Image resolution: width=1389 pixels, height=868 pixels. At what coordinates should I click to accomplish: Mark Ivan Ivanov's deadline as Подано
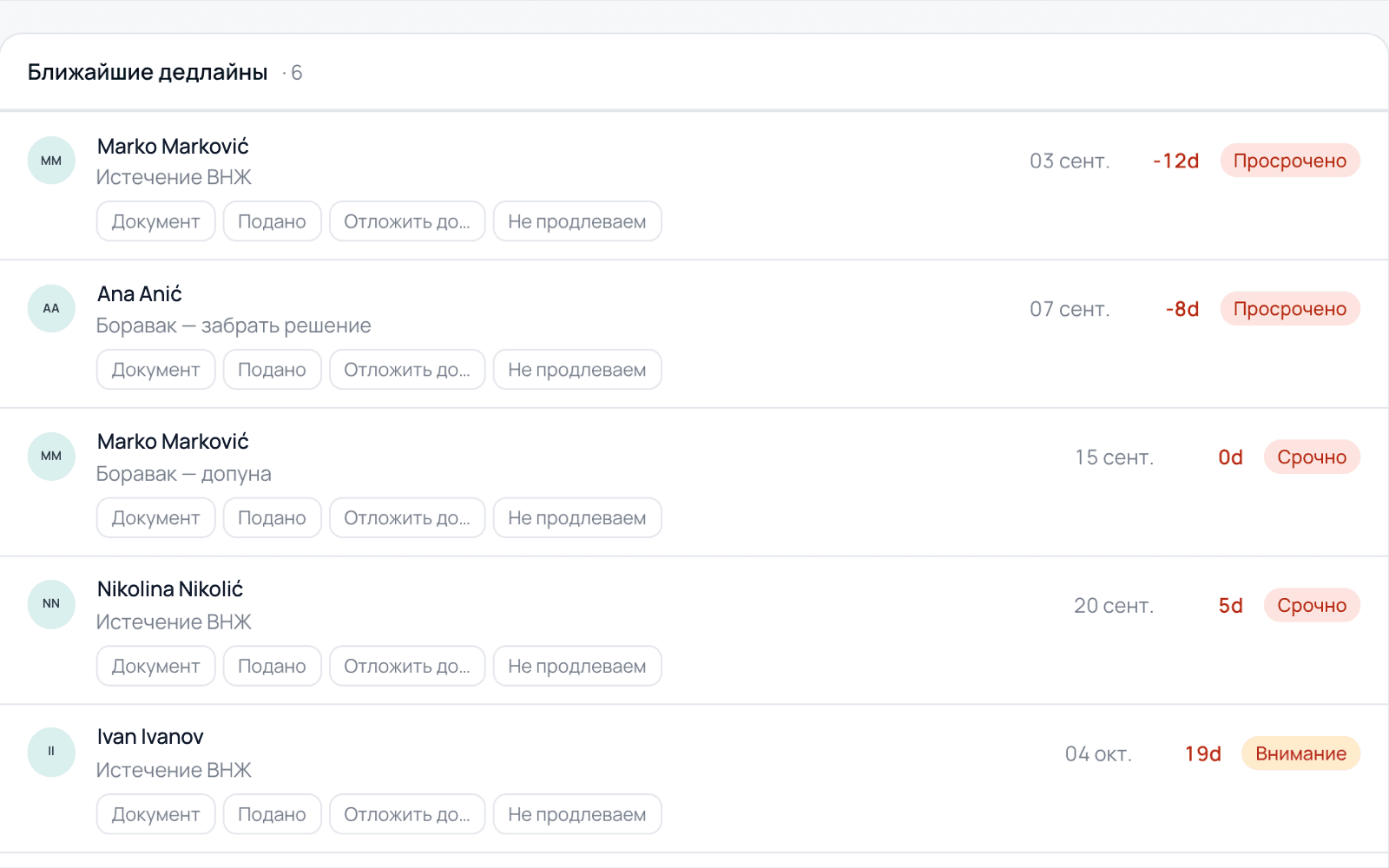tap(273, 815)
